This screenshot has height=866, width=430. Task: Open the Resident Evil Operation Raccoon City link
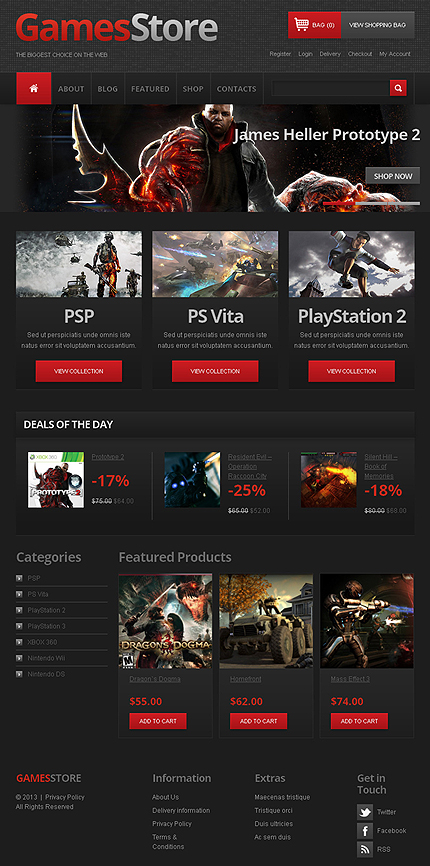point(249,466)
